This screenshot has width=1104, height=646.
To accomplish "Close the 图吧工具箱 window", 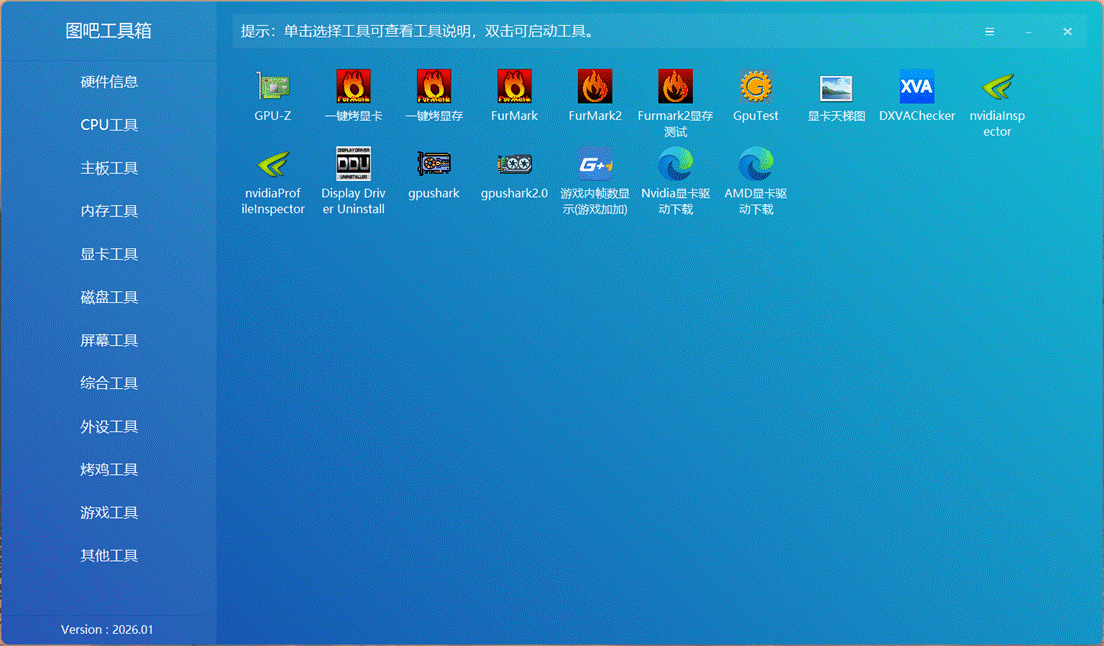I will click(x=1067, y=32).
